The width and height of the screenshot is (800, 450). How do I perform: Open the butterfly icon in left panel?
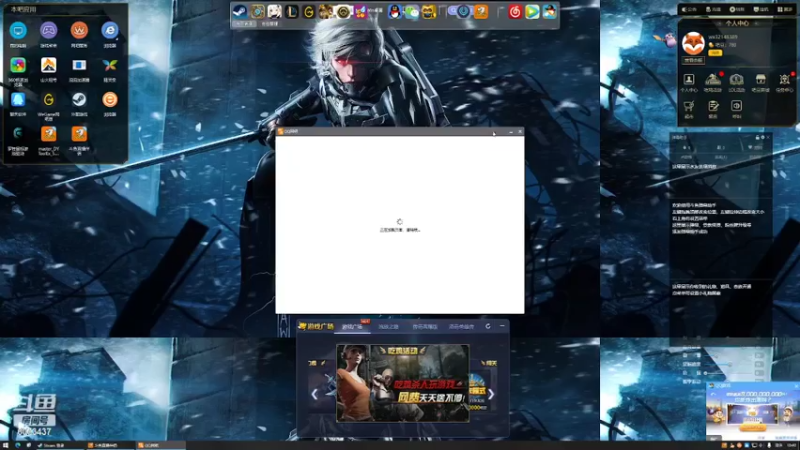tap(110, 65)
